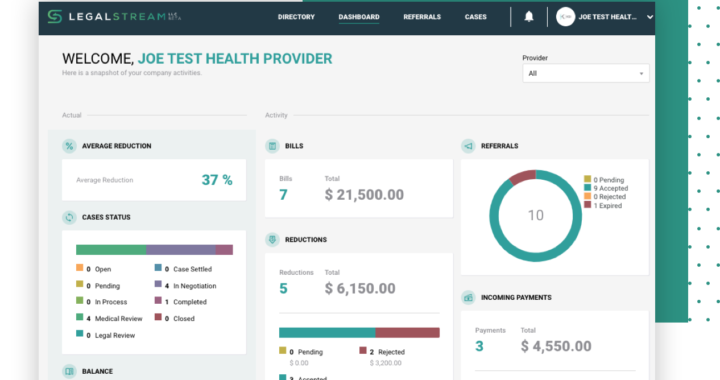The image size is (720, 380).
Task: Click the Medical Review status label
Action: pos(118,319)
